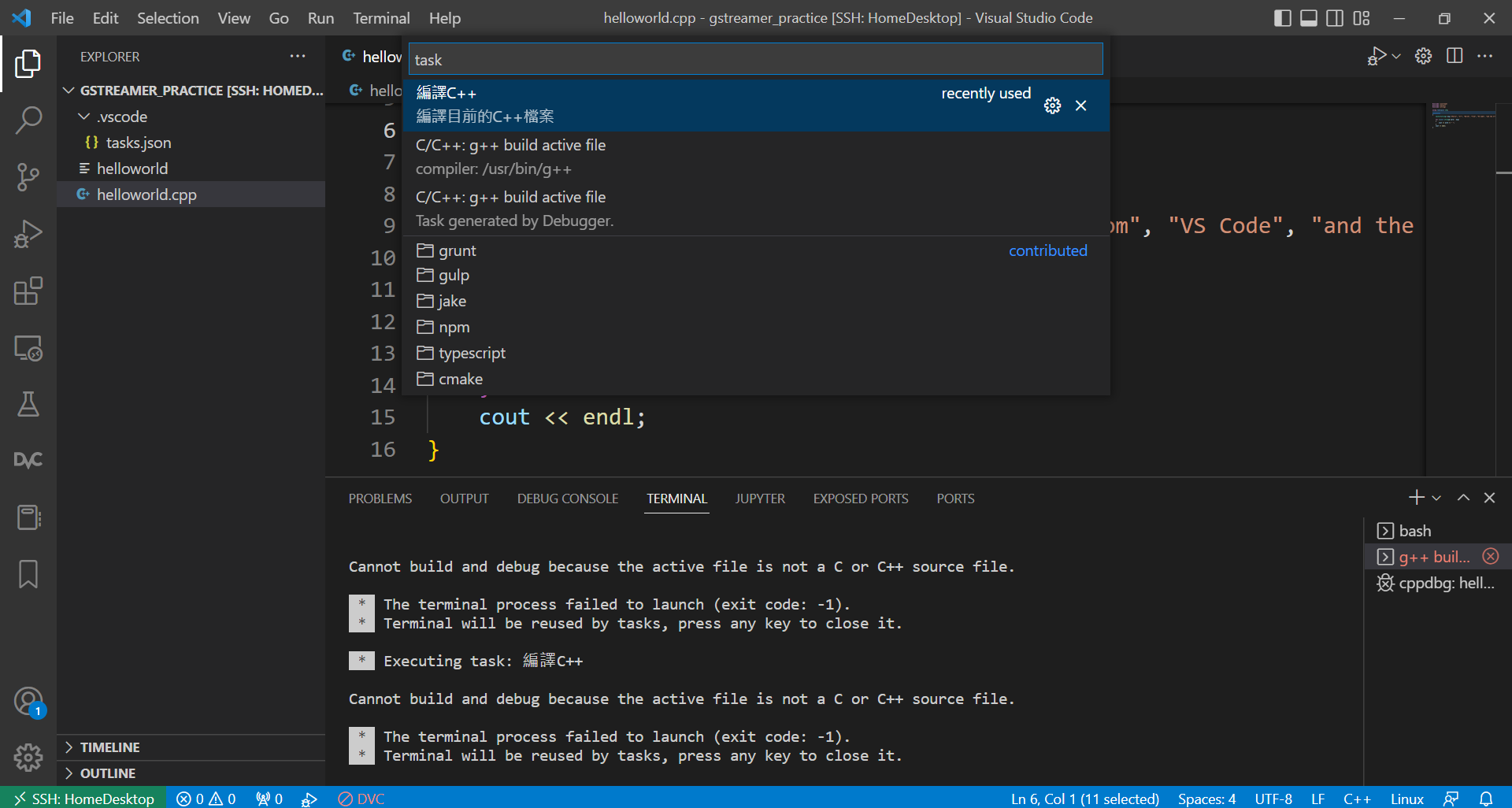
Task: Kill the failed g++ build terminal
Action: pos(1491,557)
